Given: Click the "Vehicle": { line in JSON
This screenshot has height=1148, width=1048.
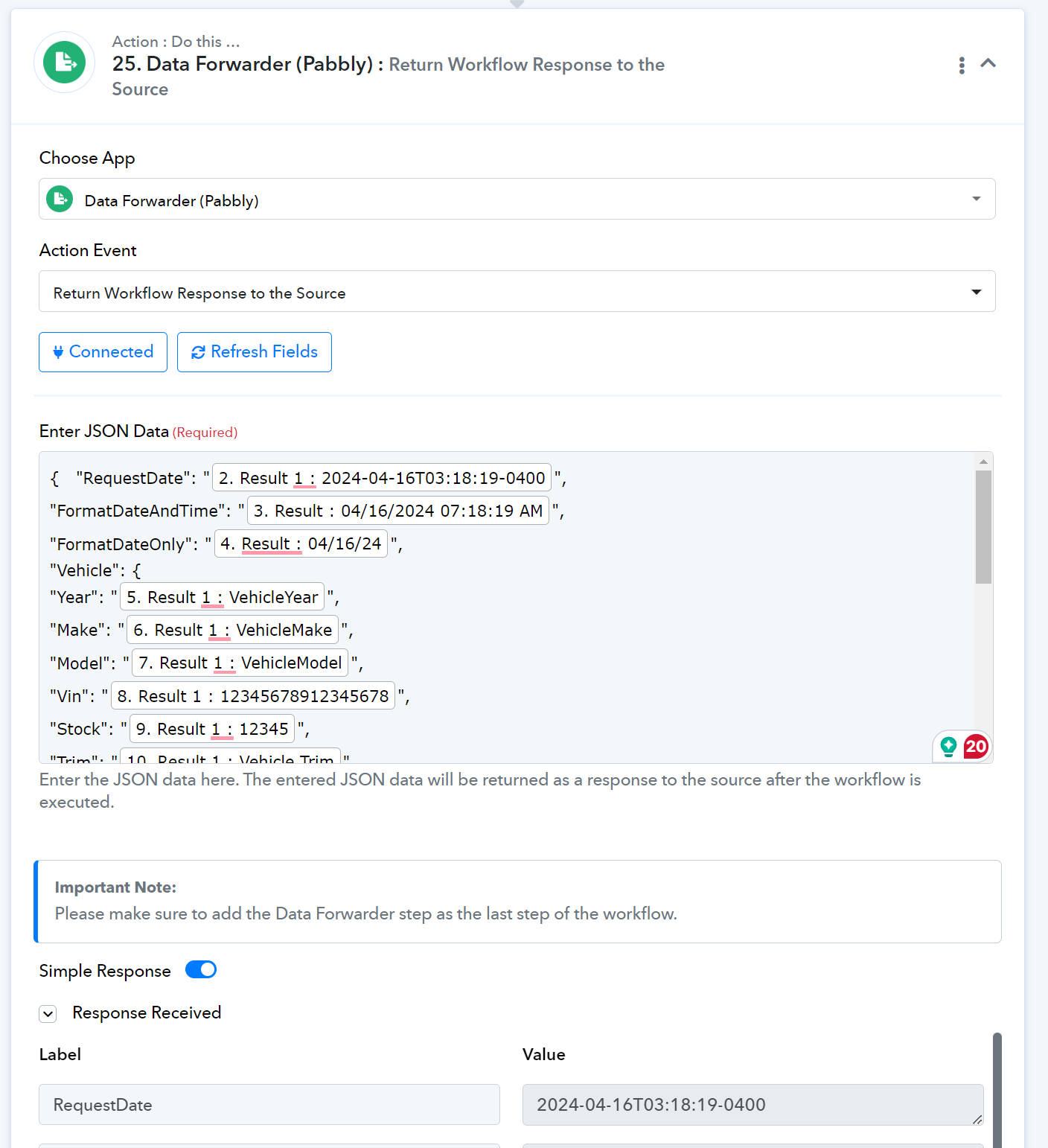Looking at the screenshot, I should coord(95,570).
